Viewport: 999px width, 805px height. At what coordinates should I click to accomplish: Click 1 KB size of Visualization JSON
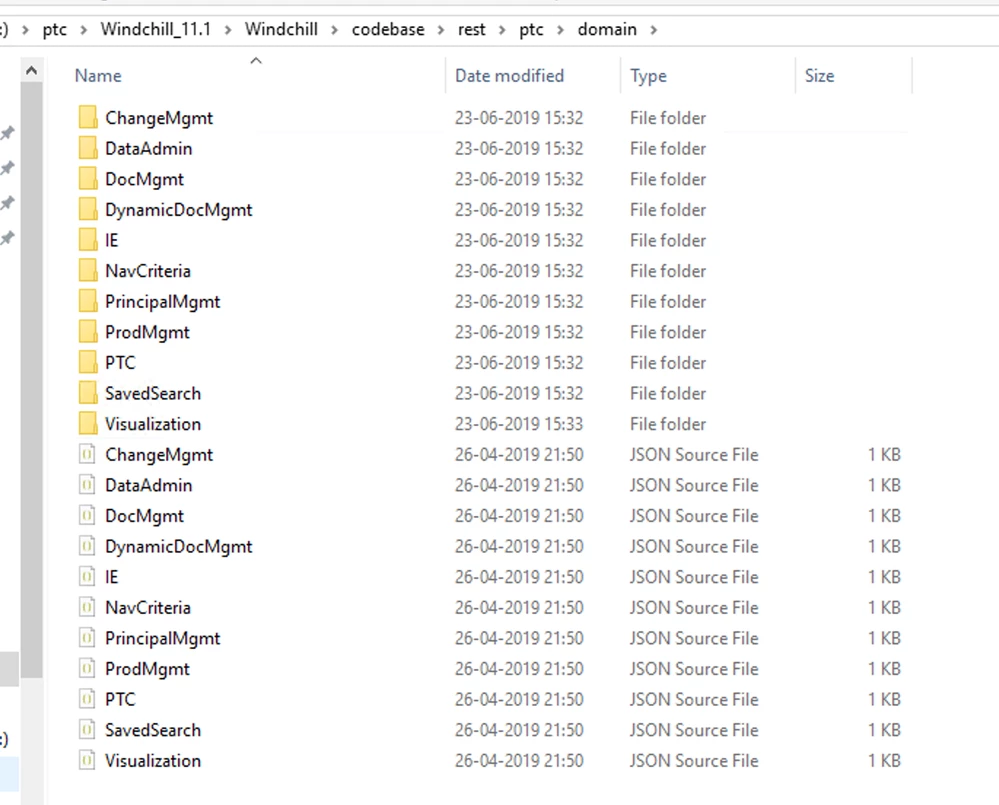(884, 760)
